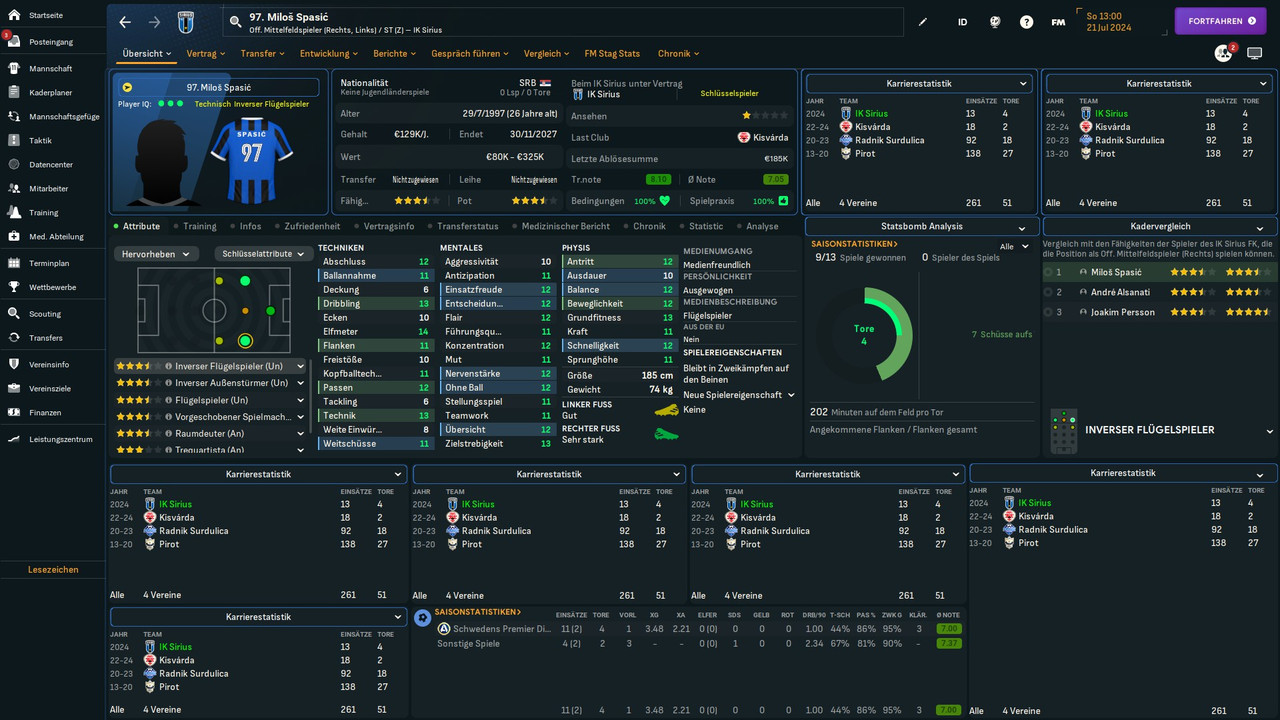
Task: Open the social icon with badge 2
Action: (1224, 53)
